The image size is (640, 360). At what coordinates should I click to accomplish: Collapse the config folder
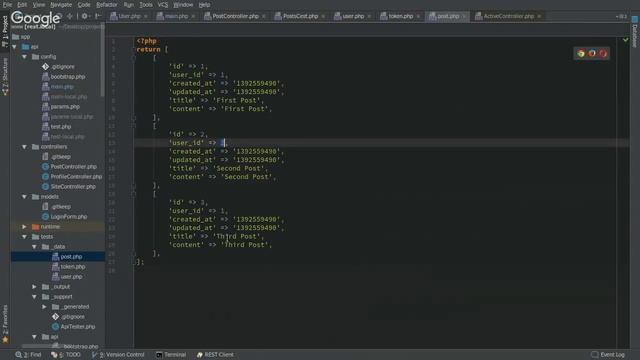(x=24, y=57)
